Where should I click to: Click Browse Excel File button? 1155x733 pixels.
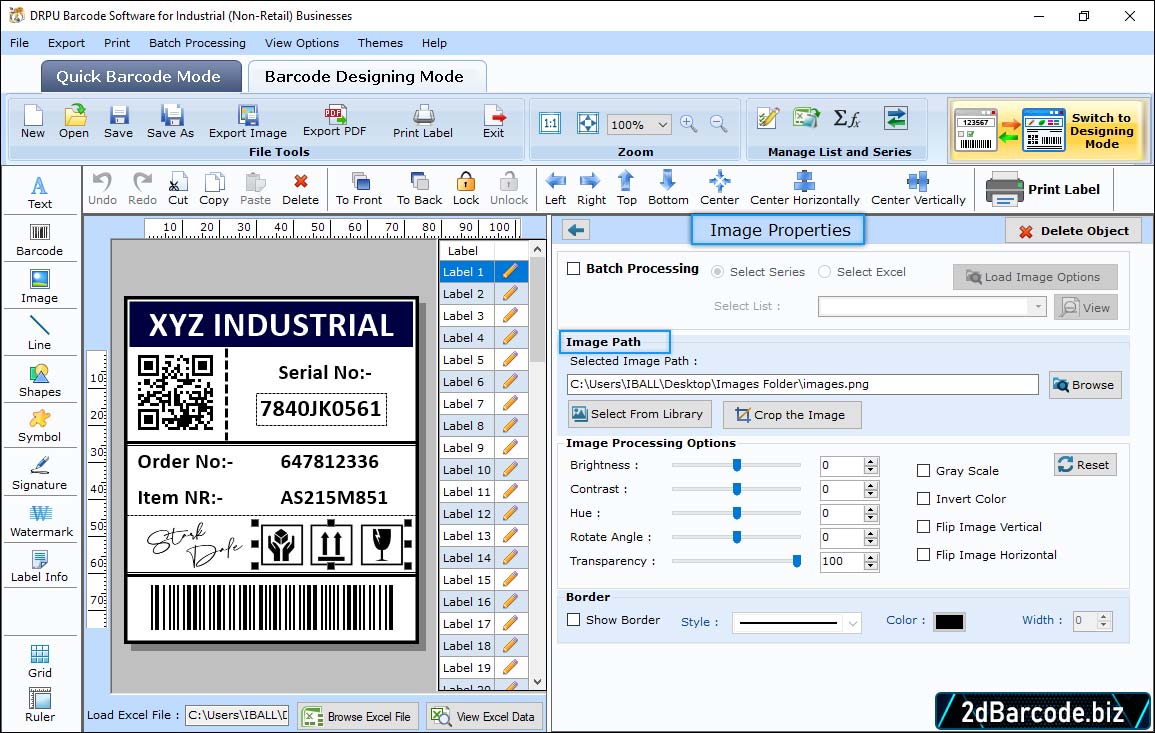click(x=358, y=717)
